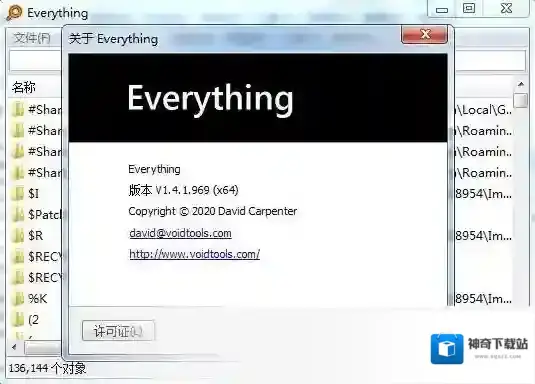Select the $Patch folder icon
This screenshot has height=384, width=535.
17,214
